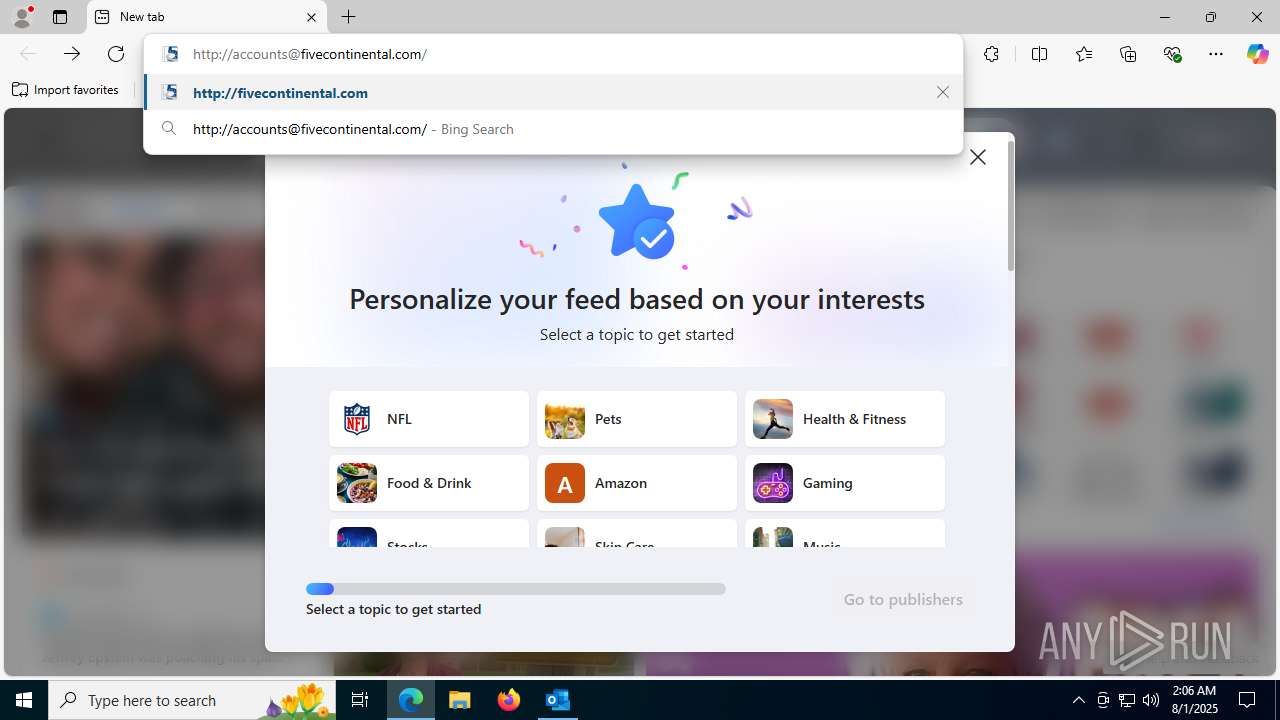Click the Food & Drink photo thumbnail
The image size is (1280, 720).
click(x=357, y=483)
